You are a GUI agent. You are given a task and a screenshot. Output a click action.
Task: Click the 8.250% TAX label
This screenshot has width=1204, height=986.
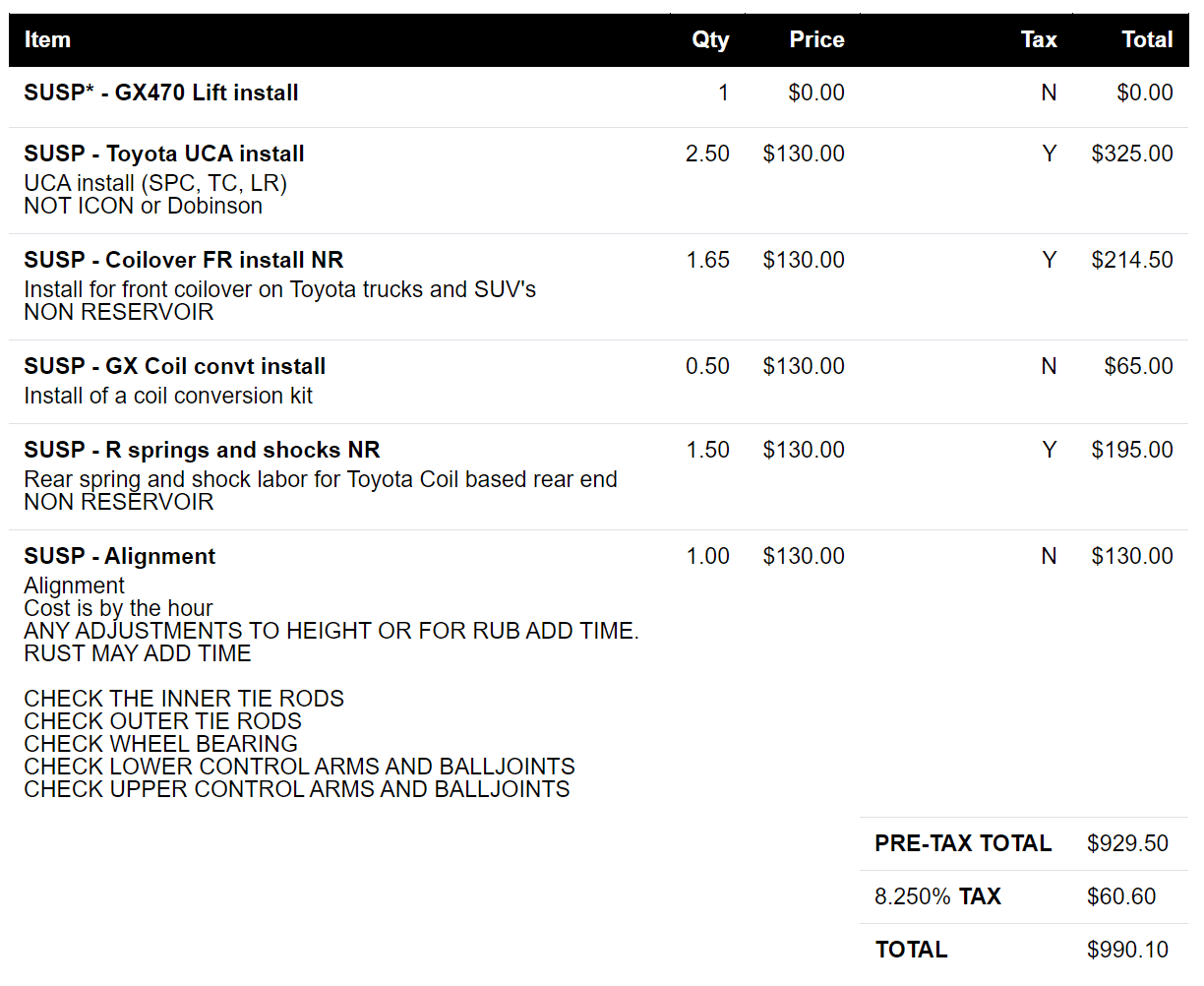point(937,896)
